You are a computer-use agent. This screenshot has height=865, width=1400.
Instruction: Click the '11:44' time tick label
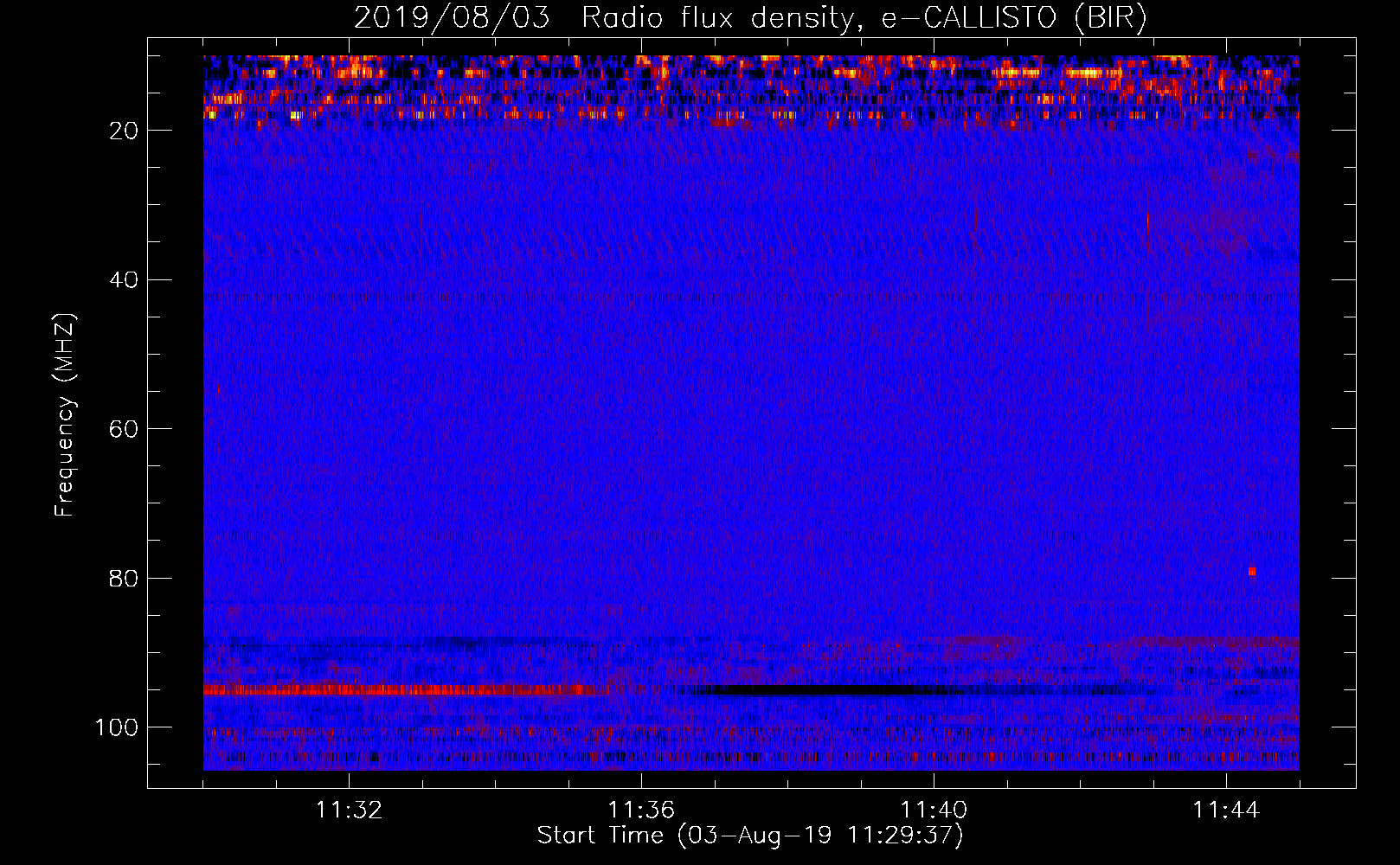tap(1226, 811)
